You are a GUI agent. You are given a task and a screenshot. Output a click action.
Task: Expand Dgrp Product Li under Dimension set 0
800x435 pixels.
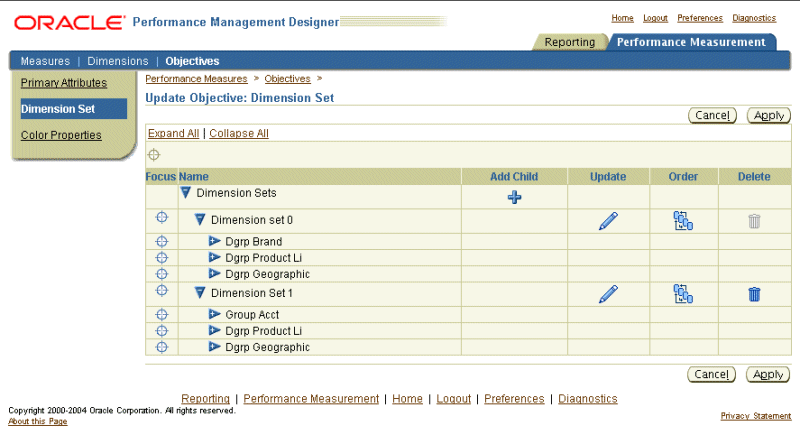pos(214,257)
